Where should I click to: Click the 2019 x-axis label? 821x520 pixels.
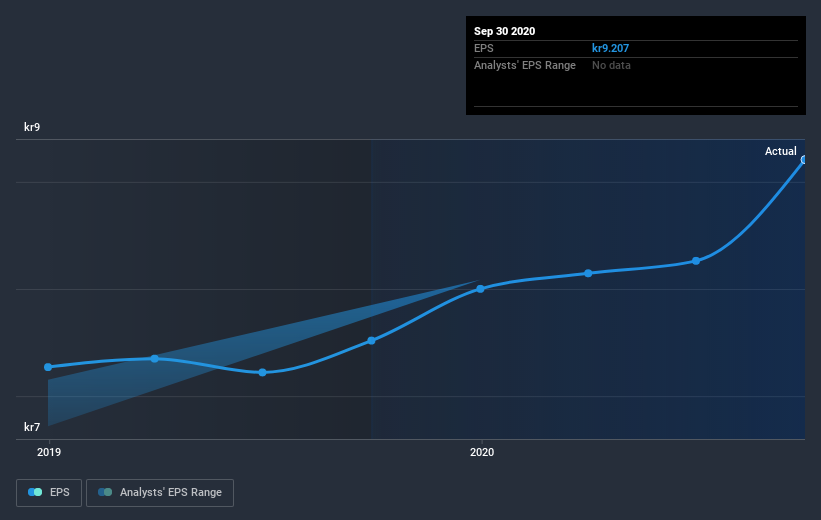pyautogui.click(x=49, y=452)
